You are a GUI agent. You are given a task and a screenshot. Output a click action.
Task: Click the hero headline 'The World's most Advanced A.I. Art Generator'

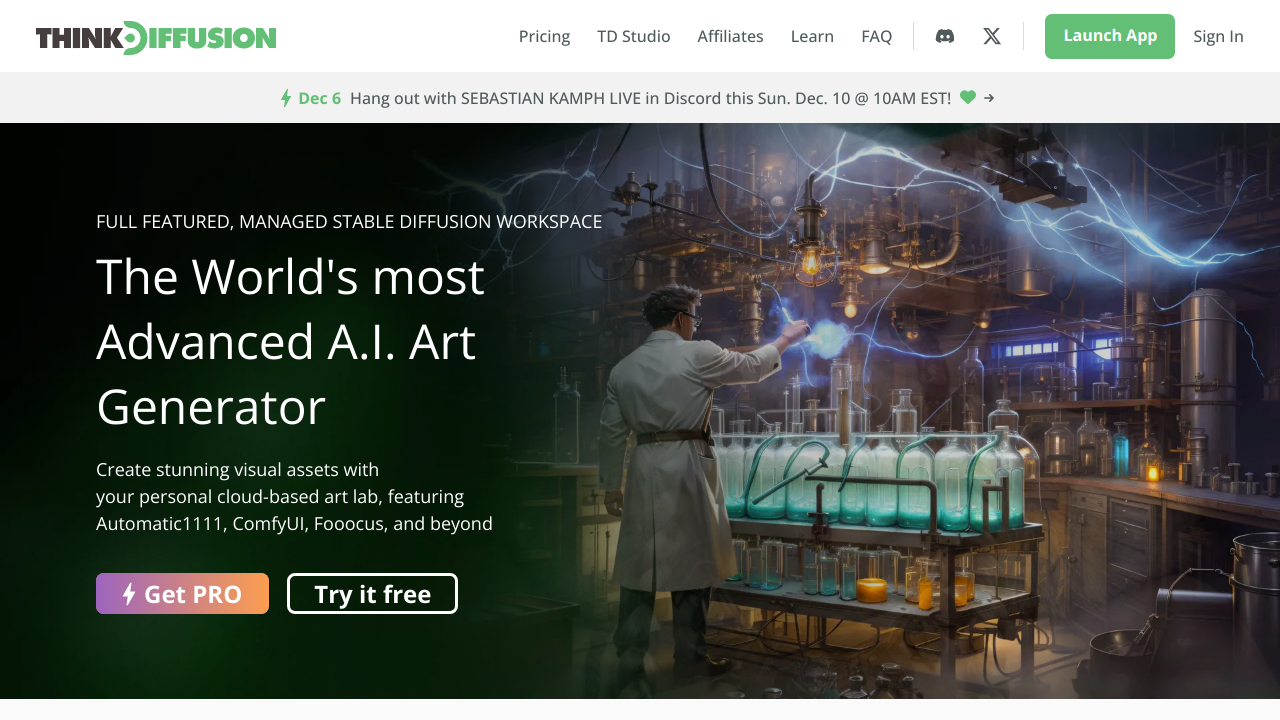coord(290,341)
